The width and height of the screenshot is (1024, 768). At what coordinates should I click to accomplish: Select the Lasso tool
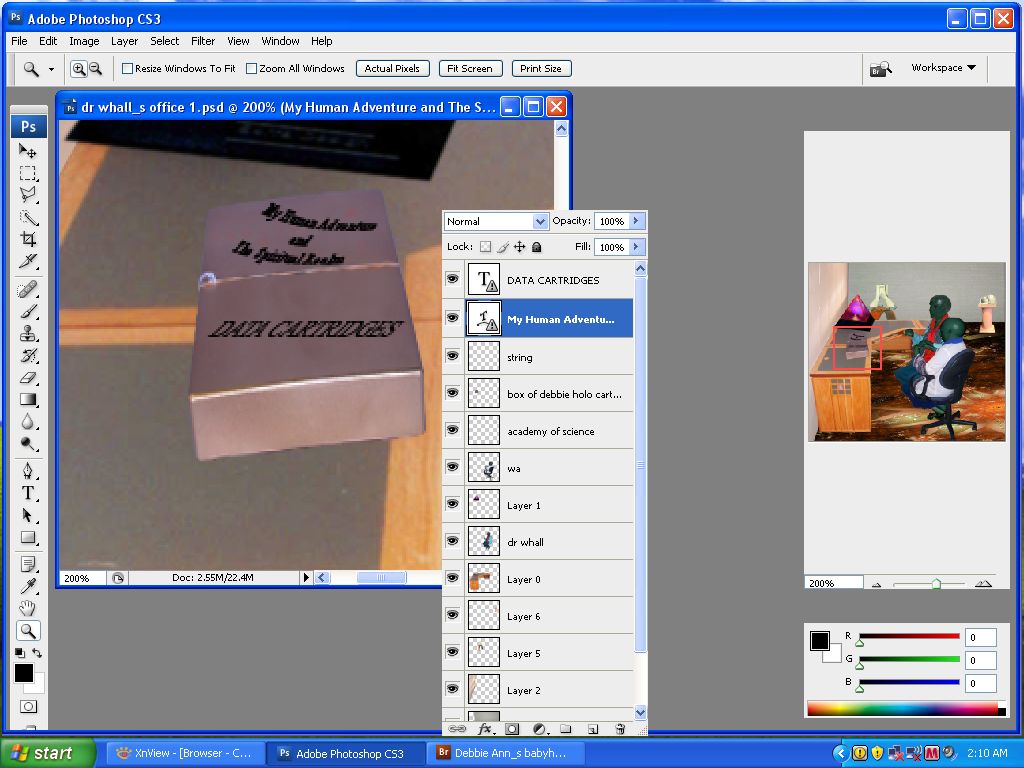point(29,196)
